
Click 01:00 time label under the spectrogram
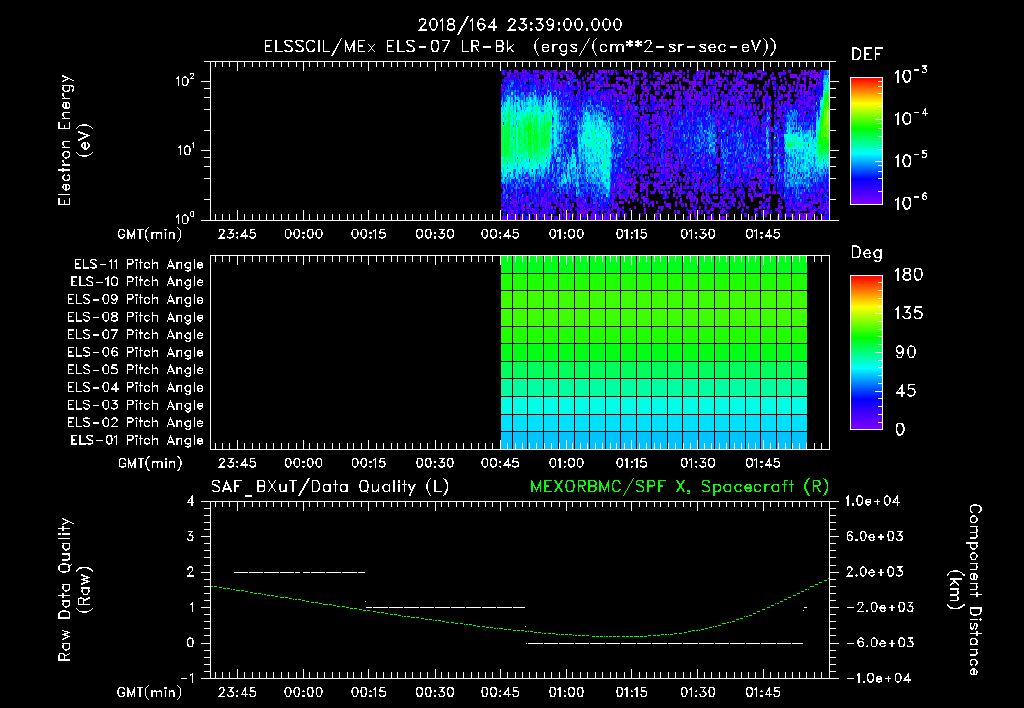(x=566, y=234)
